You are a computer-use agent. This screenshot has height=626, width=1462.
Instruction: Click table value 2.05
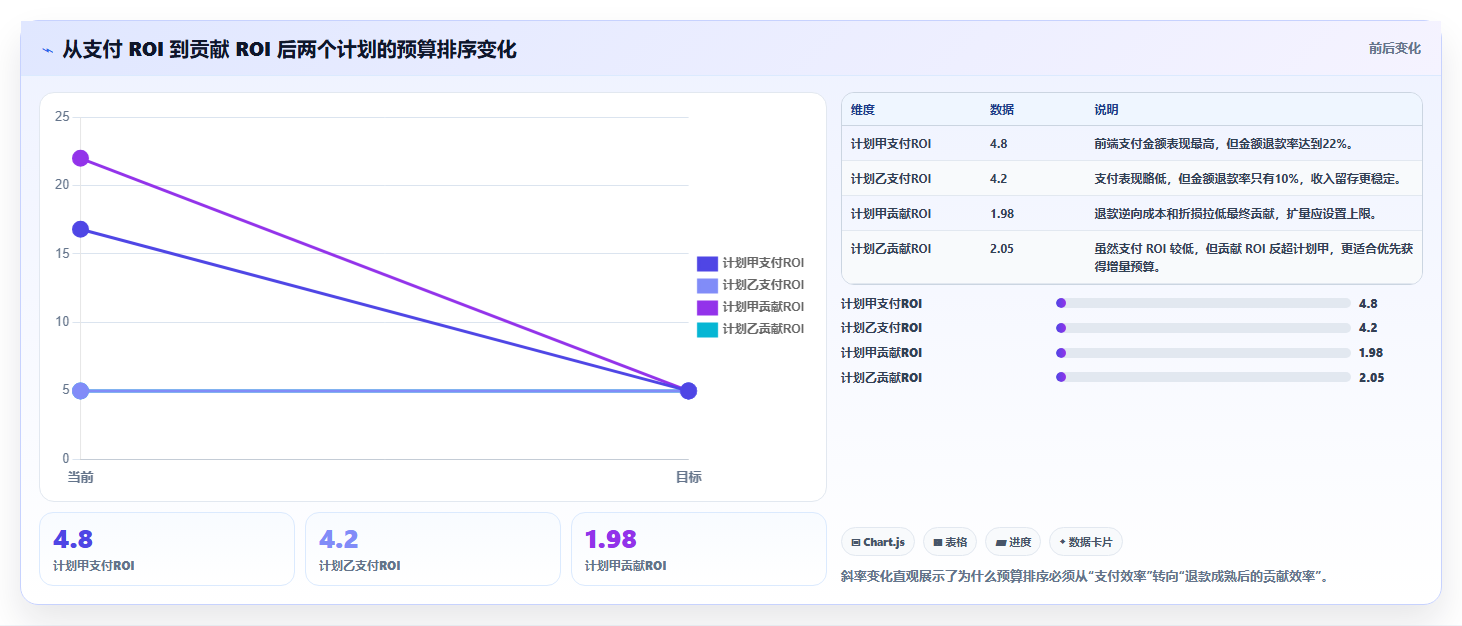click(x=1002, y=249)
